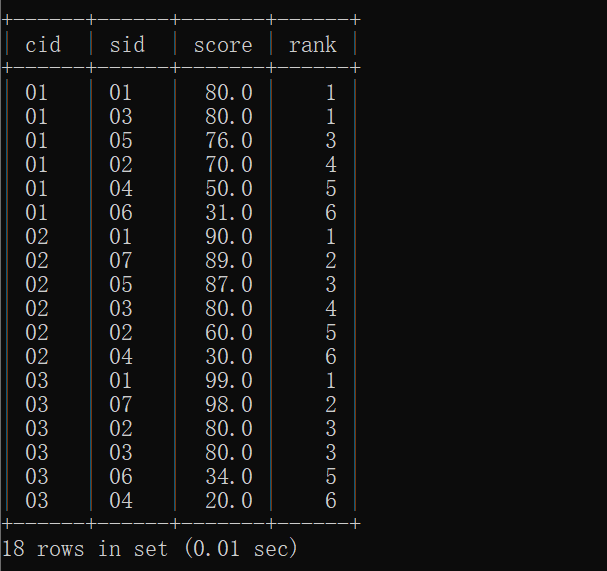The width and height of the screenshot is (607, 571).
Task: Click rank 2 in the 89.0 score row
Action: pos(331,261)
